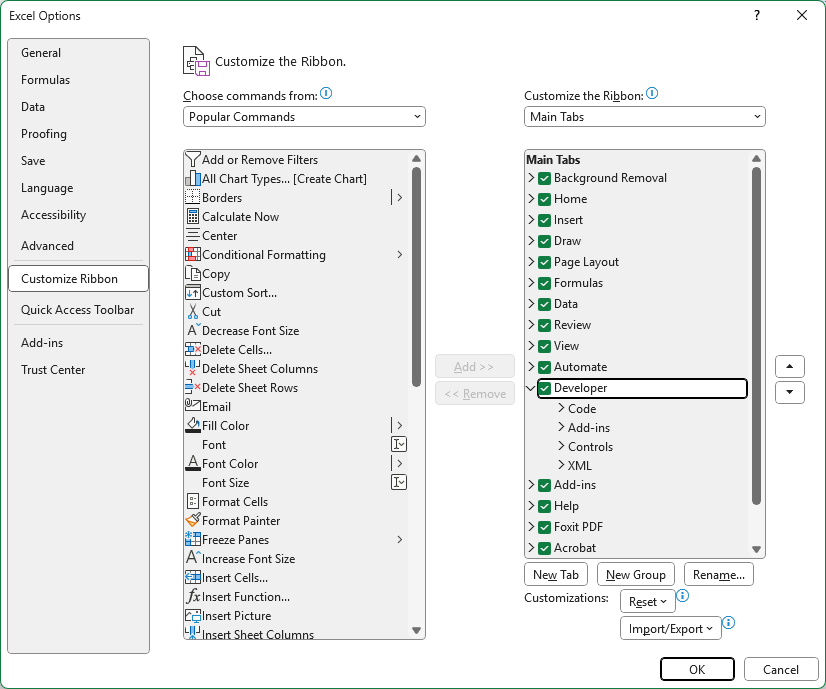The image size is (826, 689).
Task: Click the Copy command icon
Action: [193, 273]
